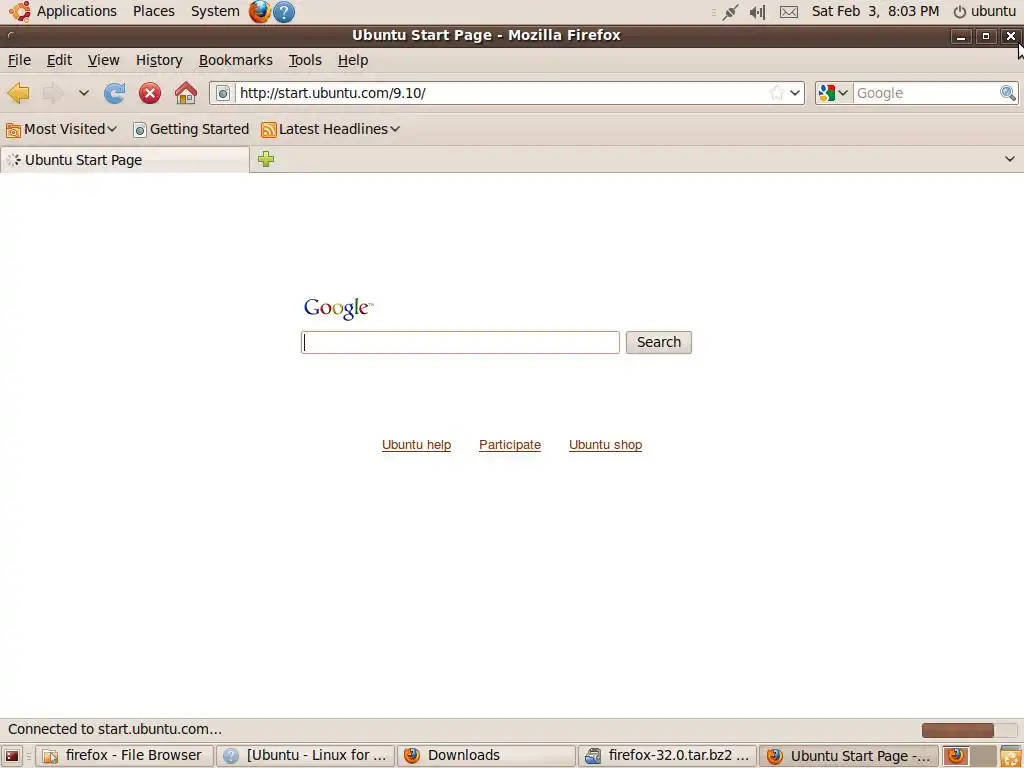Image resolution: width=1024 pixels, height=768 pixels.
Task: Open the ubuntu user session menu
Action: coord(984,11)
